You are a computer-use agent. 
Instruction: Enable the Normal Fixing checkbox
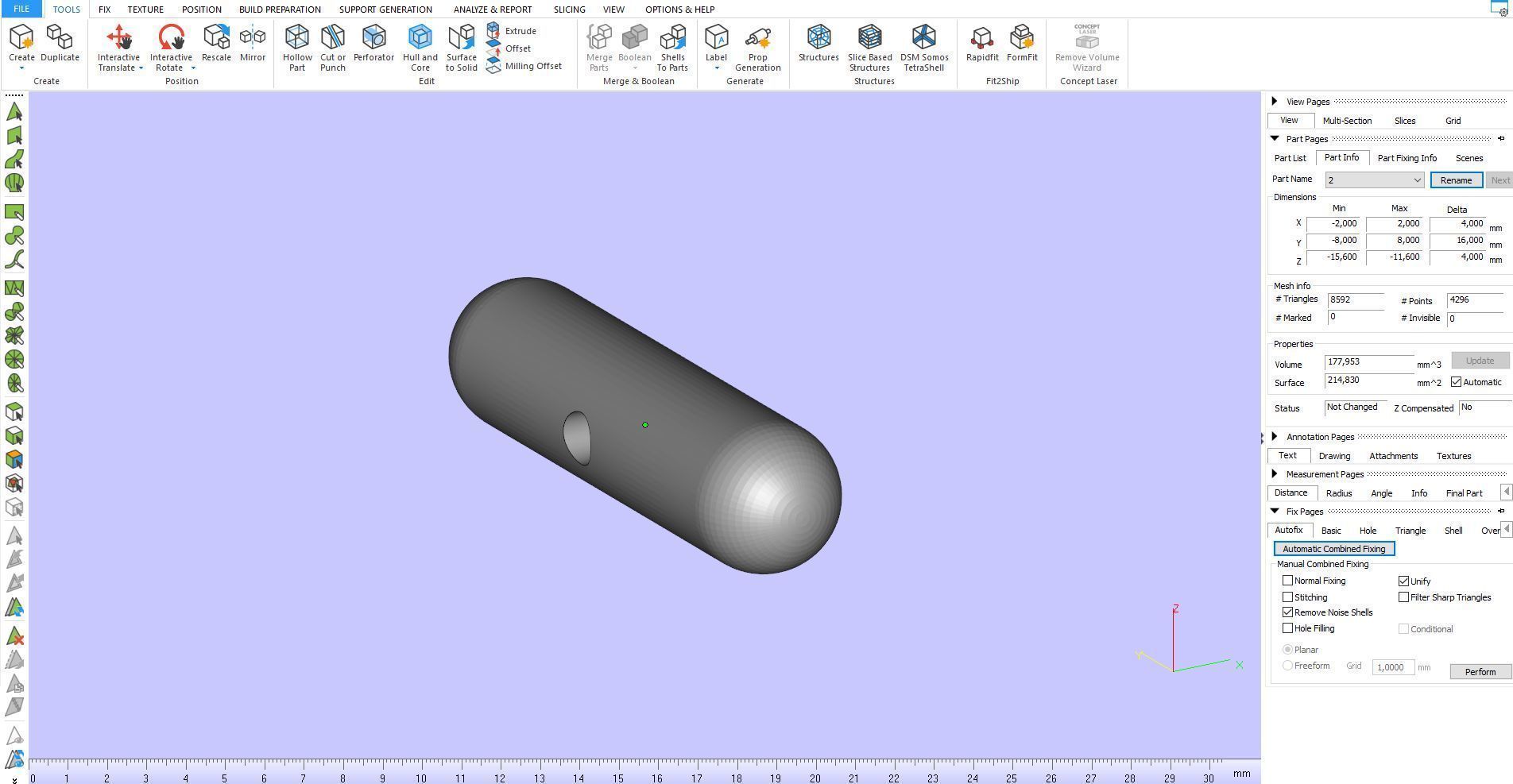coord(1288,581)
